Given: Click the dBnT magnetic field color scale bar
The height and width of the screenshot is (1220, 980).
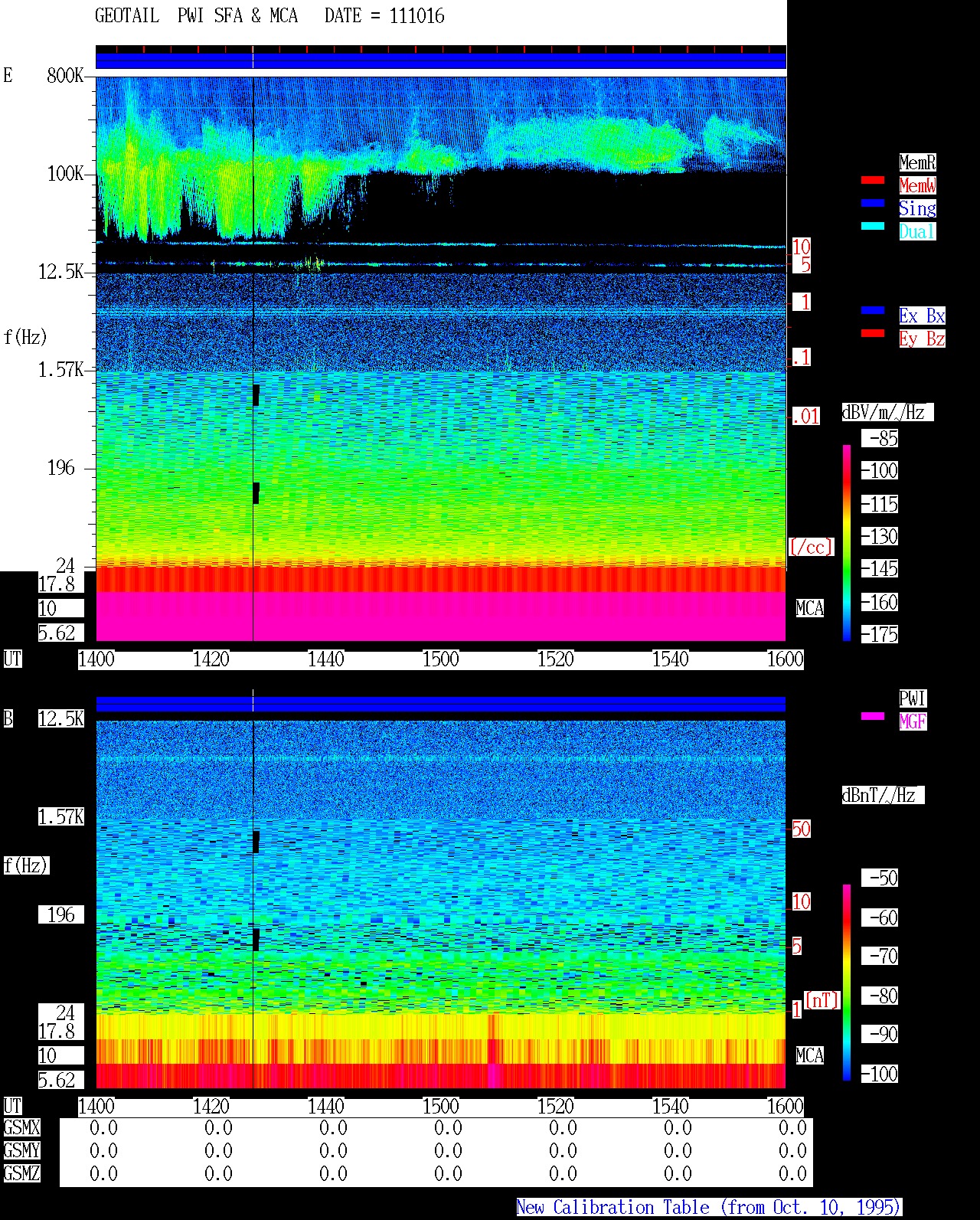Looking at the screenshot, I should pos(847,983).
